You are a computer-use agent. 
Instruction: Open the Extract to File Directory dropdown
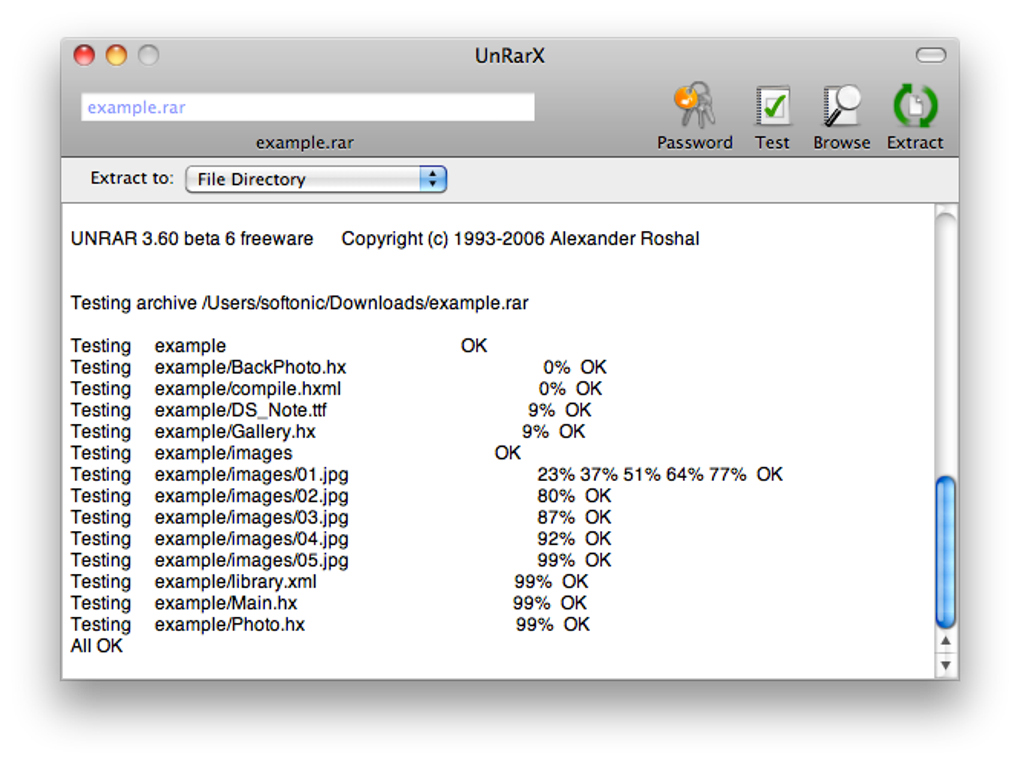[x=316, y=179]
